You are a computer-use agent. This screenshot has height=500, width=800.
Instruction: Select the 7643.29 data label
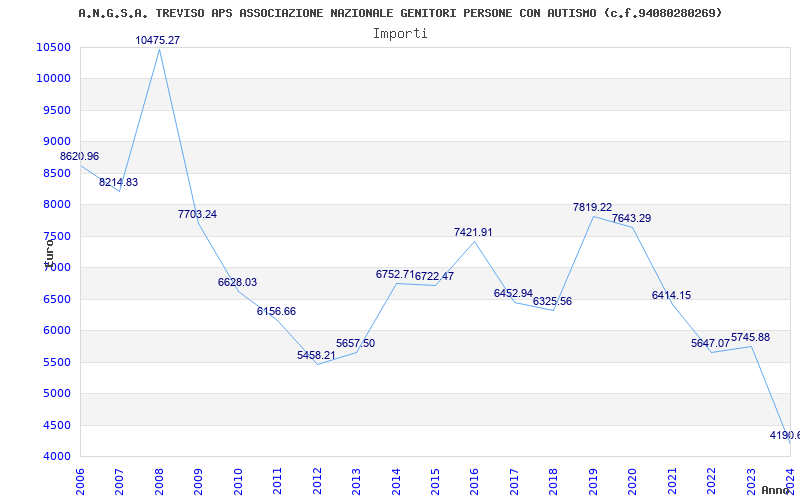tap(632, 218)
